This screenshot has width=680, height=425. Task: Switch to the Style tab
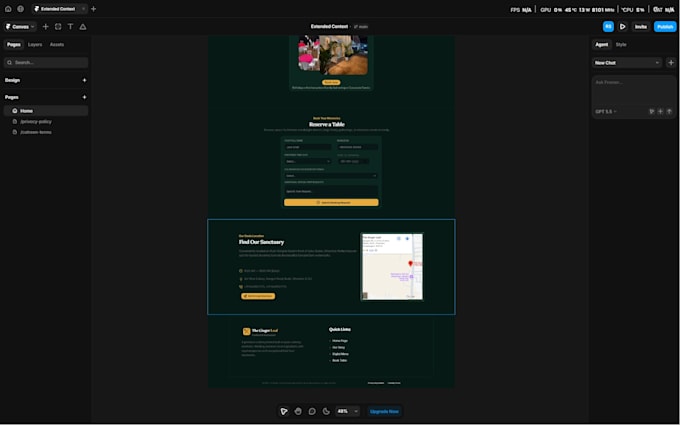coord(621,44)
